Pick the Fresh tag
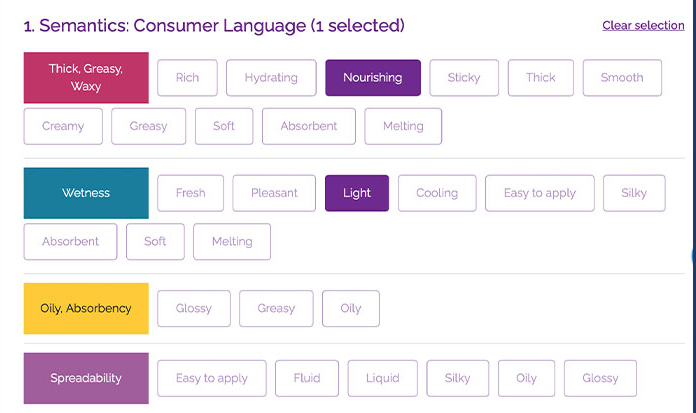The image size is (696, 413). pyautogui.click(x=190, y=193)
